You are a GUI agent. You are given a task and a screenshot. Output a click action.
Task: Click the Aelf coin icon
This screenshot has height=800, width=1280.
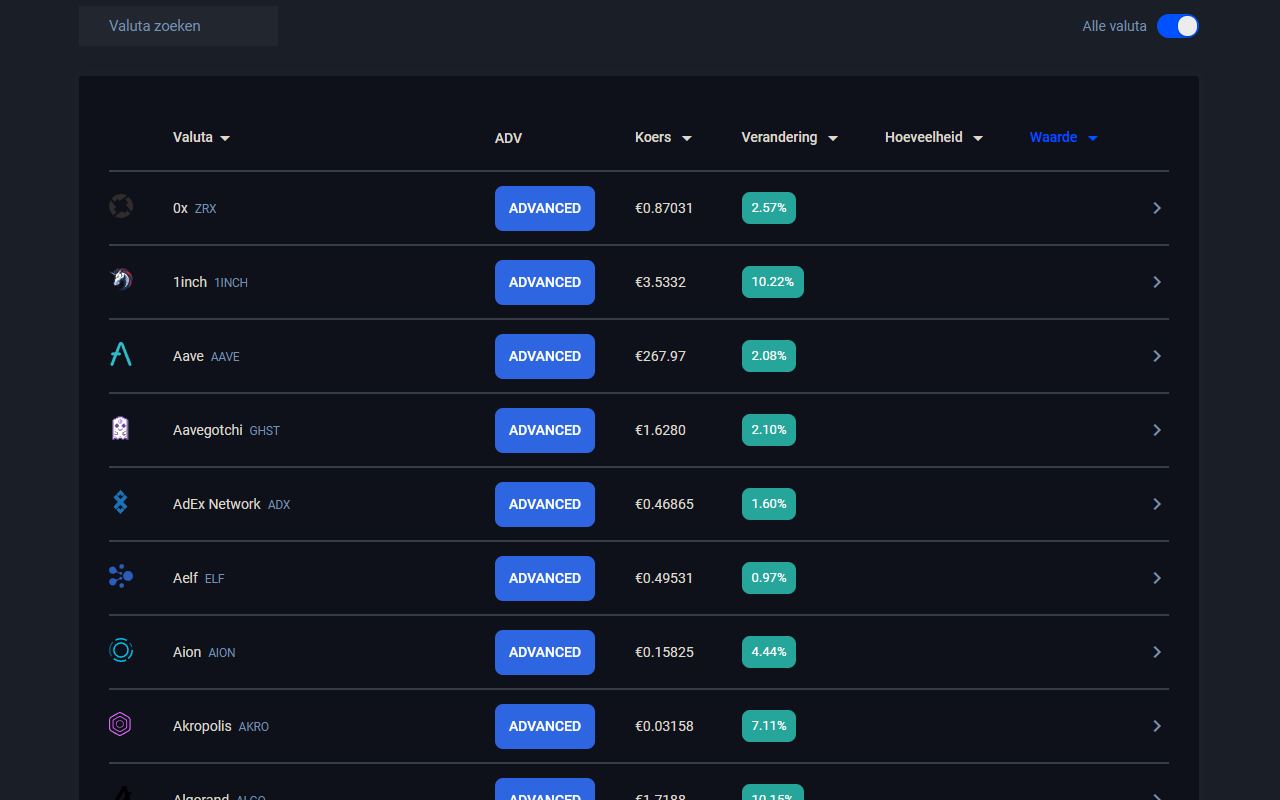click(121, 577)
